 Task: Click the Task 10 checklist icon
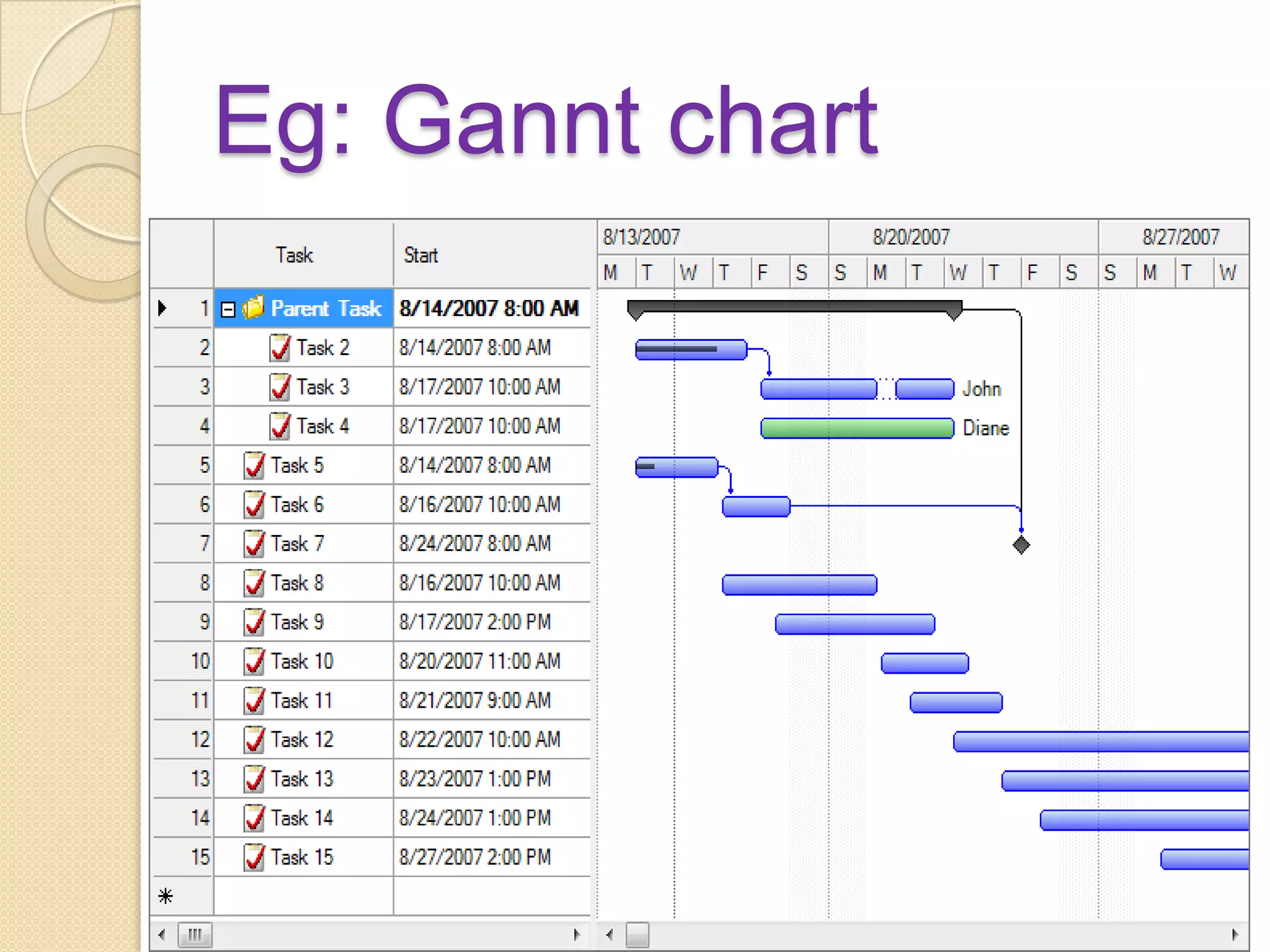pos(254,661)
